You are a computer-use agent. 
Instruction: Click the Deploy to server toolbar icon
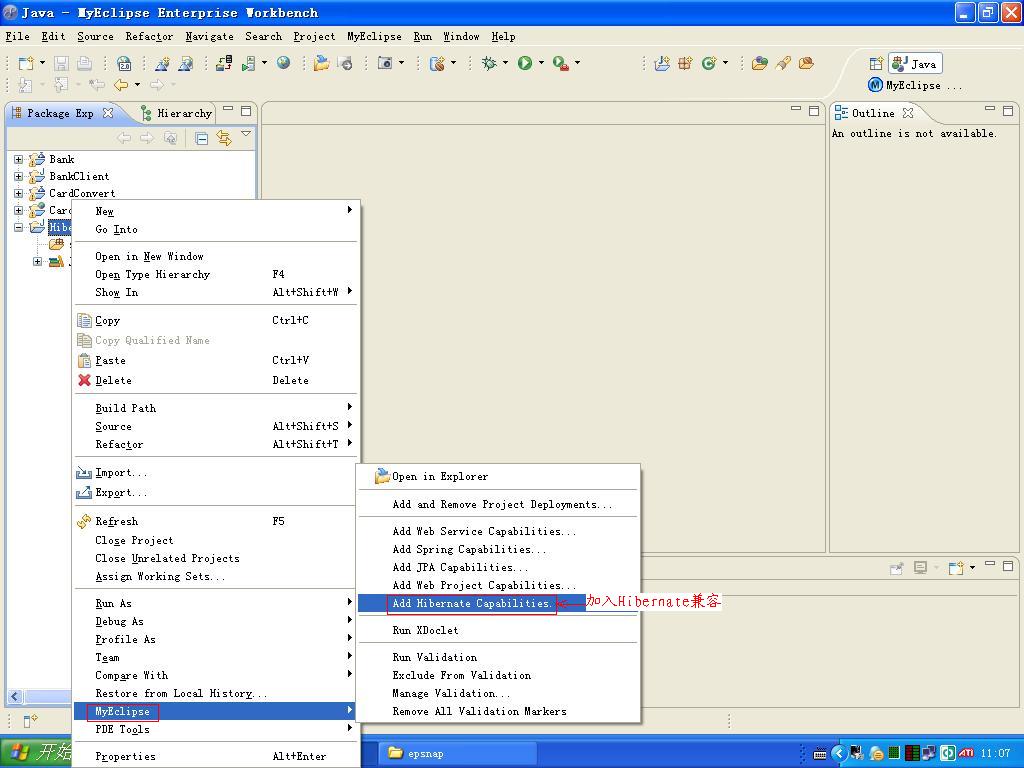tap(224, 63)
